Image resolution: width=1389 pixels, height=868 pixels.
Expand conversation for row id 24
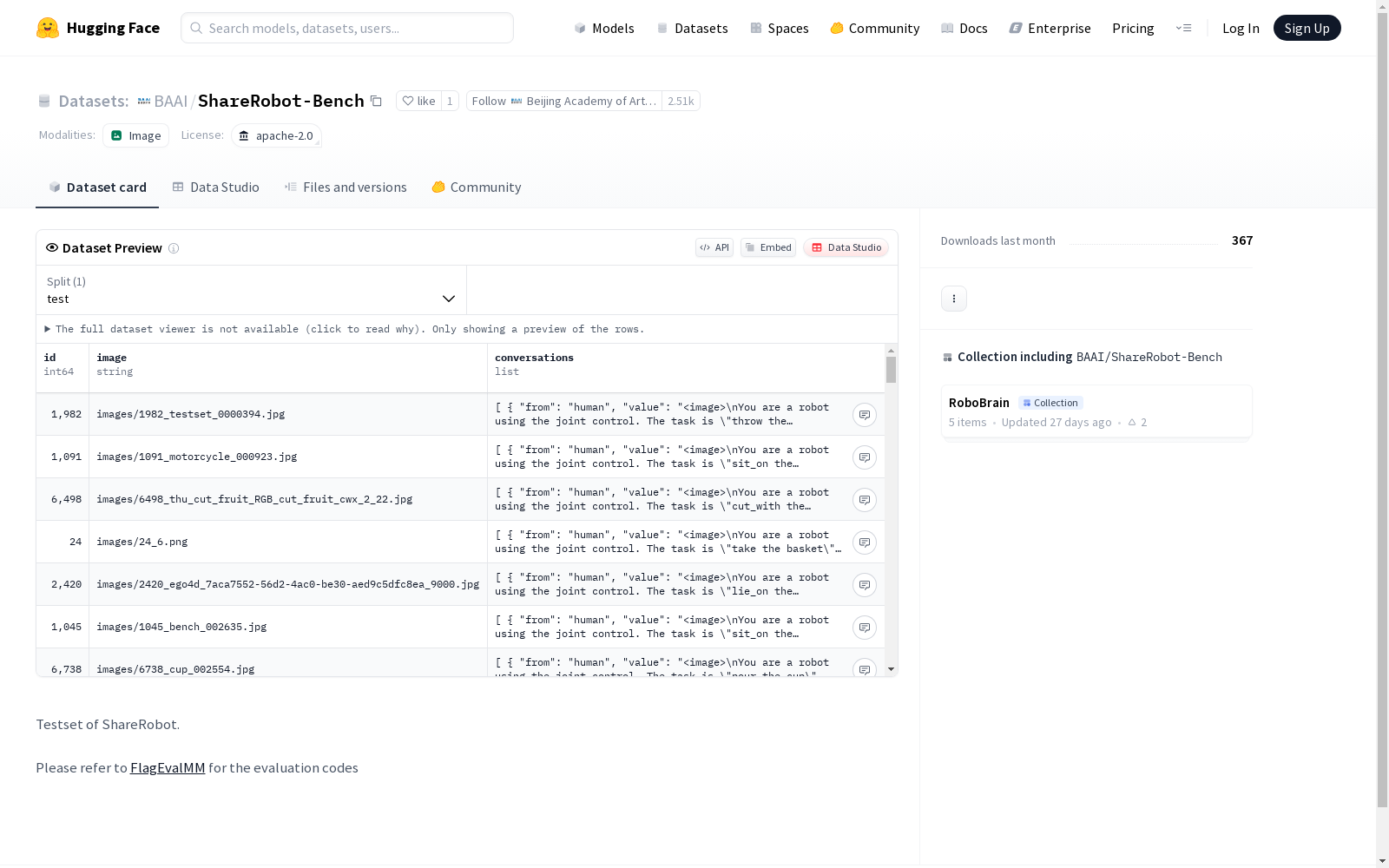(x=865, y=542)
